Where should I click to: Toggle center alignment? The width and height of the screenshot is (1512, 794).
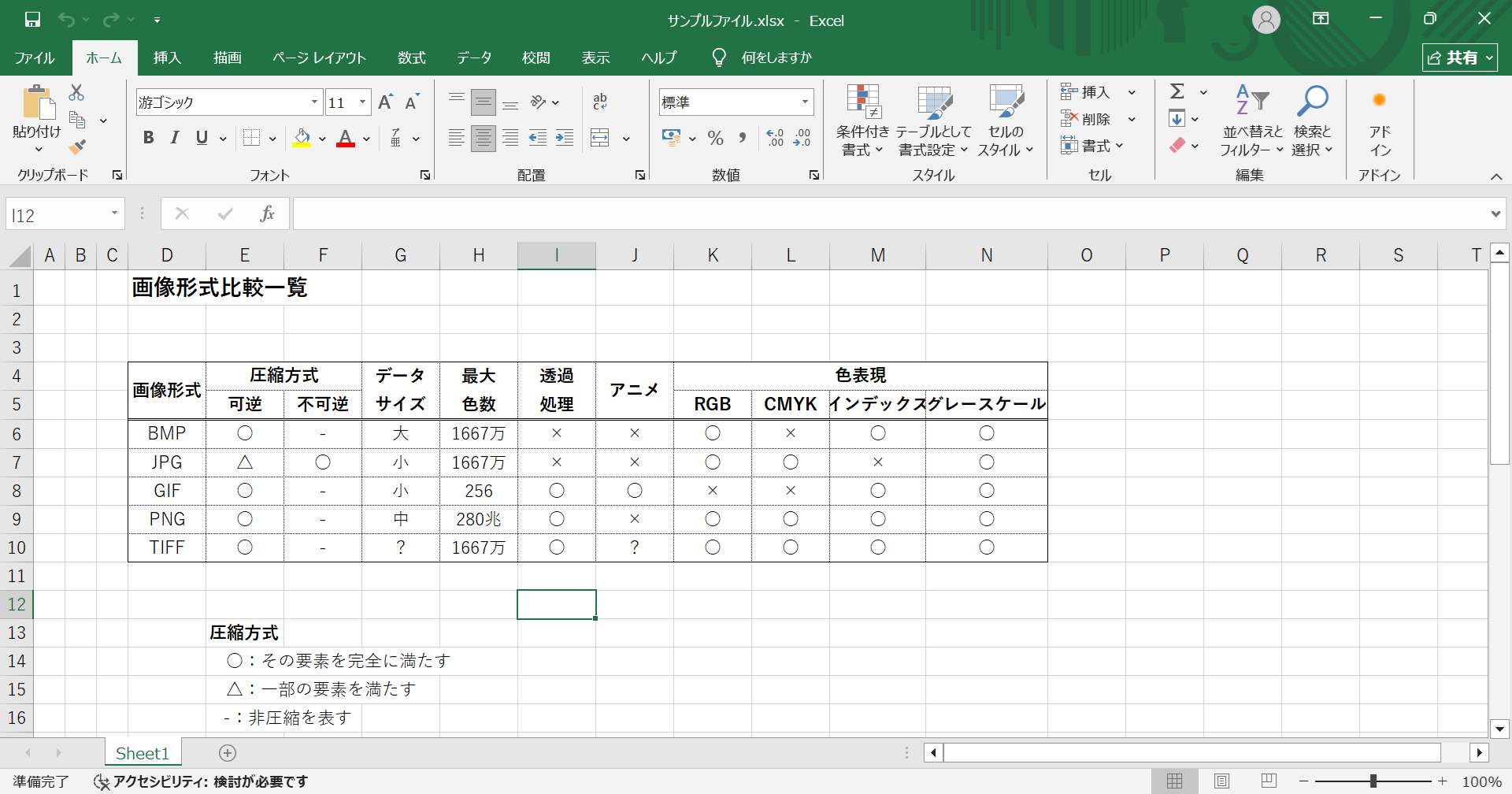click(x=483, y=138)
